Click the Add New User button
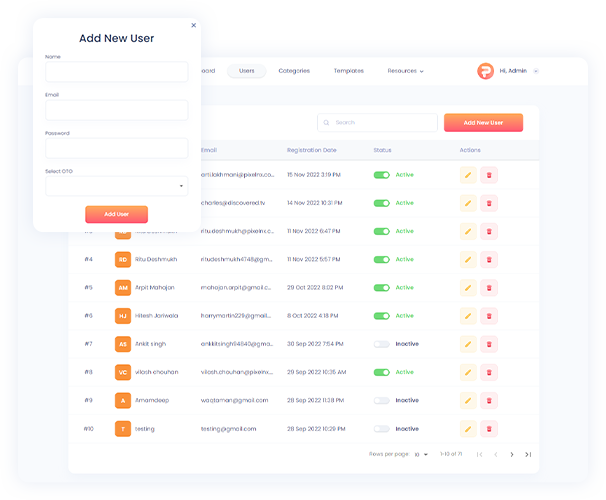Image resolution: width=606 pixels, height=500 pixels. coord(483,122)
